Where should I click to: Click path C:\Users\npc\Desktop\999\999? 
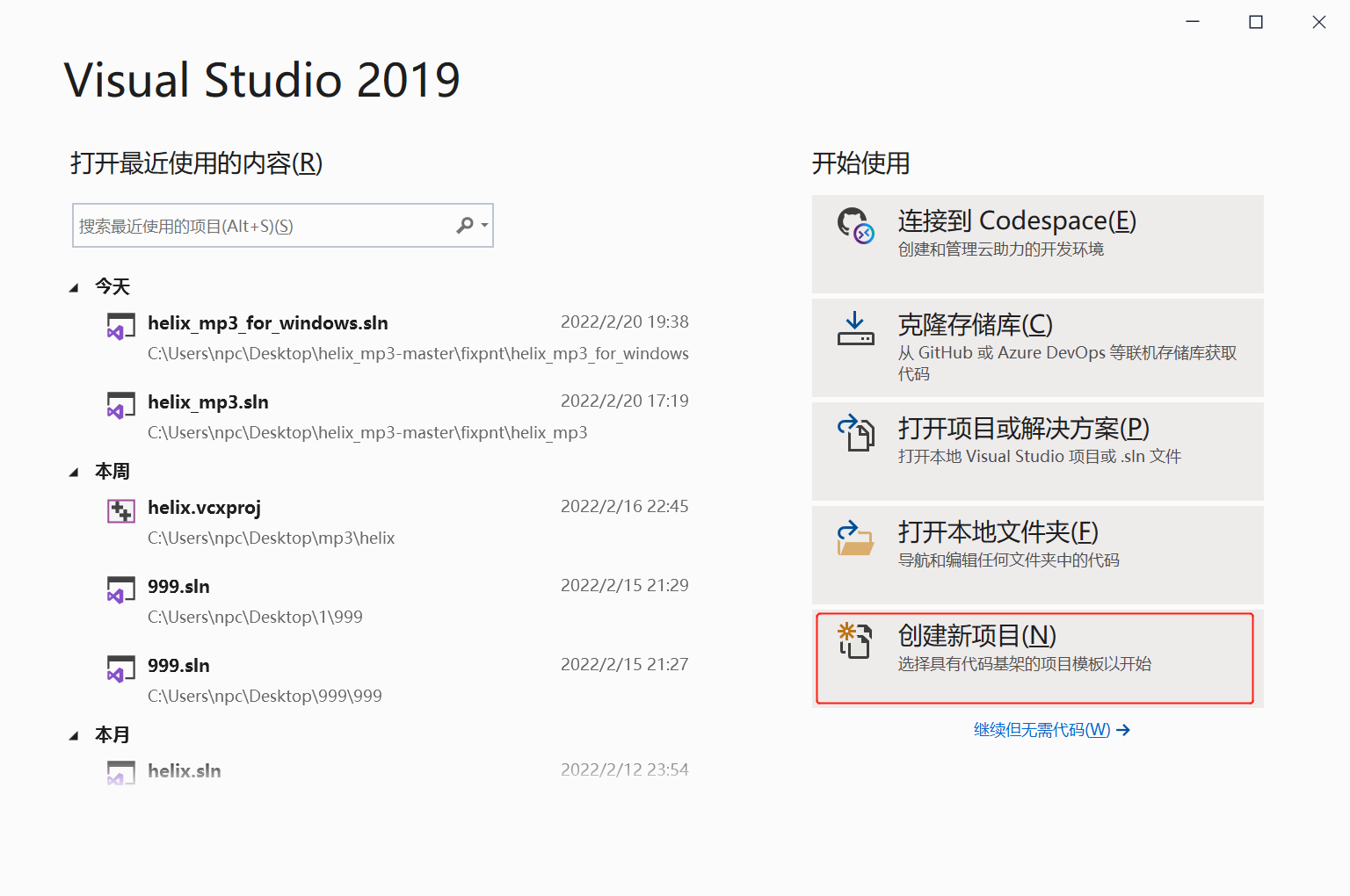[x=265, y=697]
